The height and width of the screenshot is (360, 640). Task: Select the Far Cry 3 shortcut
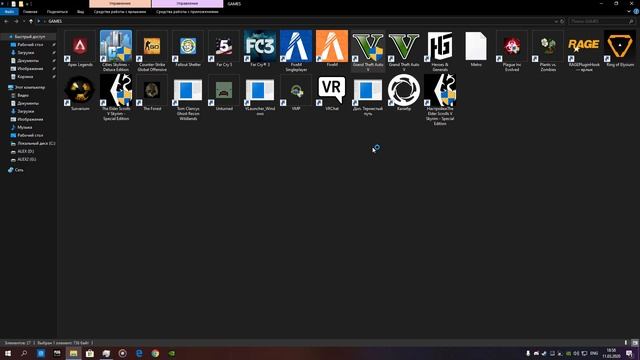coord(260,49)
